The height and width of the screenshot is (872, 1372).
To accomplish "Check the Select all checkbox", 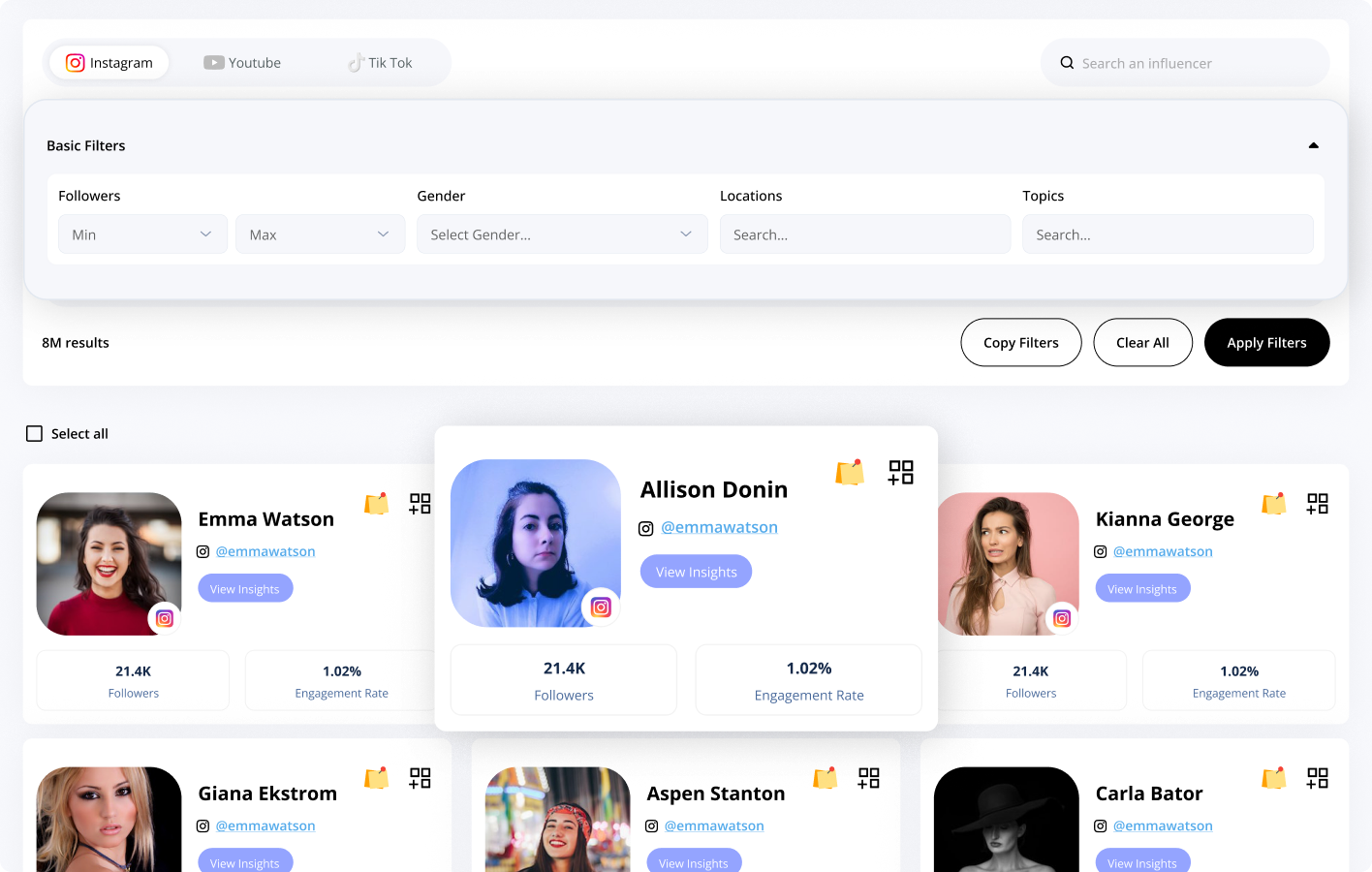I will tap(34, 434).
